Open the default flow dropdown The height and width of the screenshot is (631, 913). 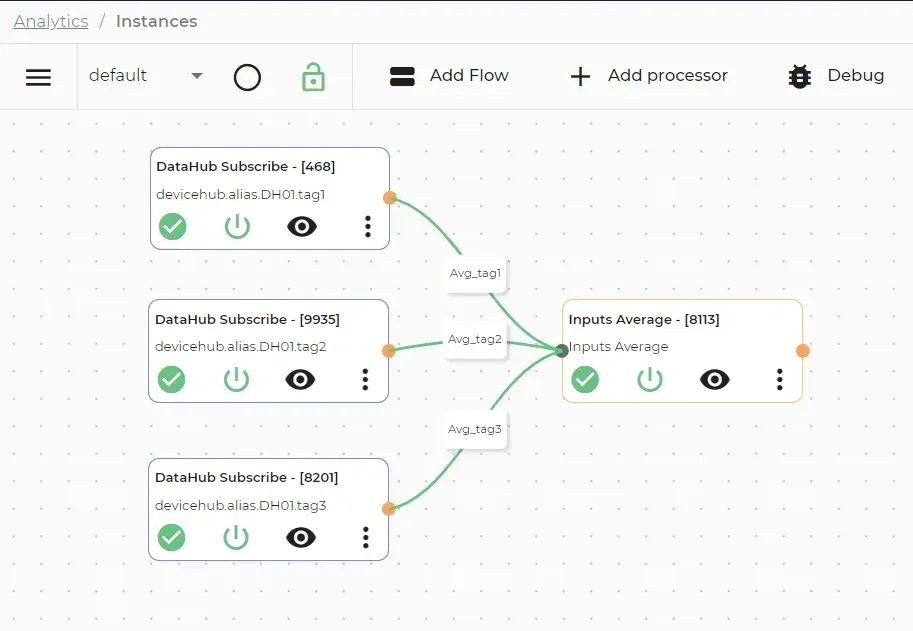[x=146, y=76]
